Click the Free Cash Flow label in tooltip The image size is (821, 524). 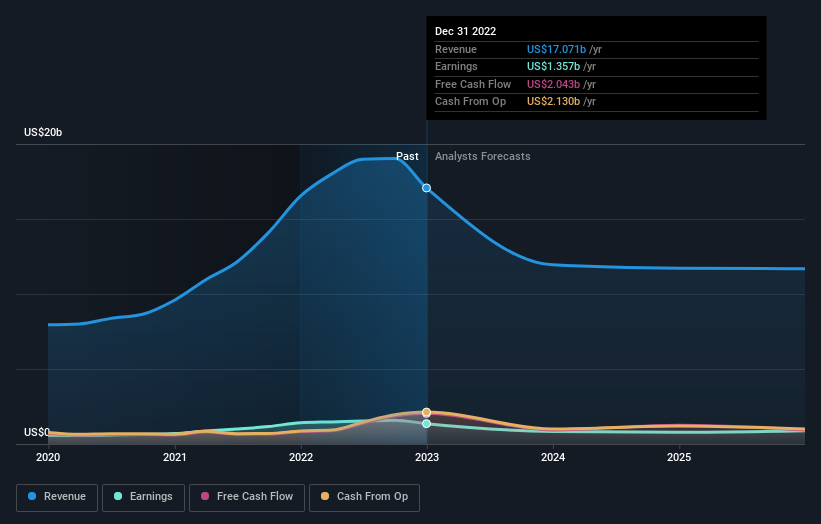473,84
